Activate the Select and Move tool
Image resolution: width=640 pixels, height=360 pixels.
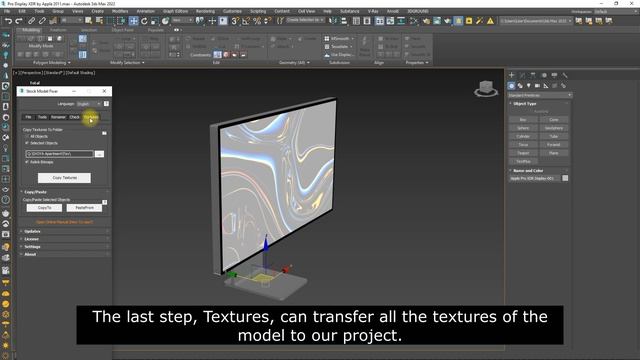133,21
